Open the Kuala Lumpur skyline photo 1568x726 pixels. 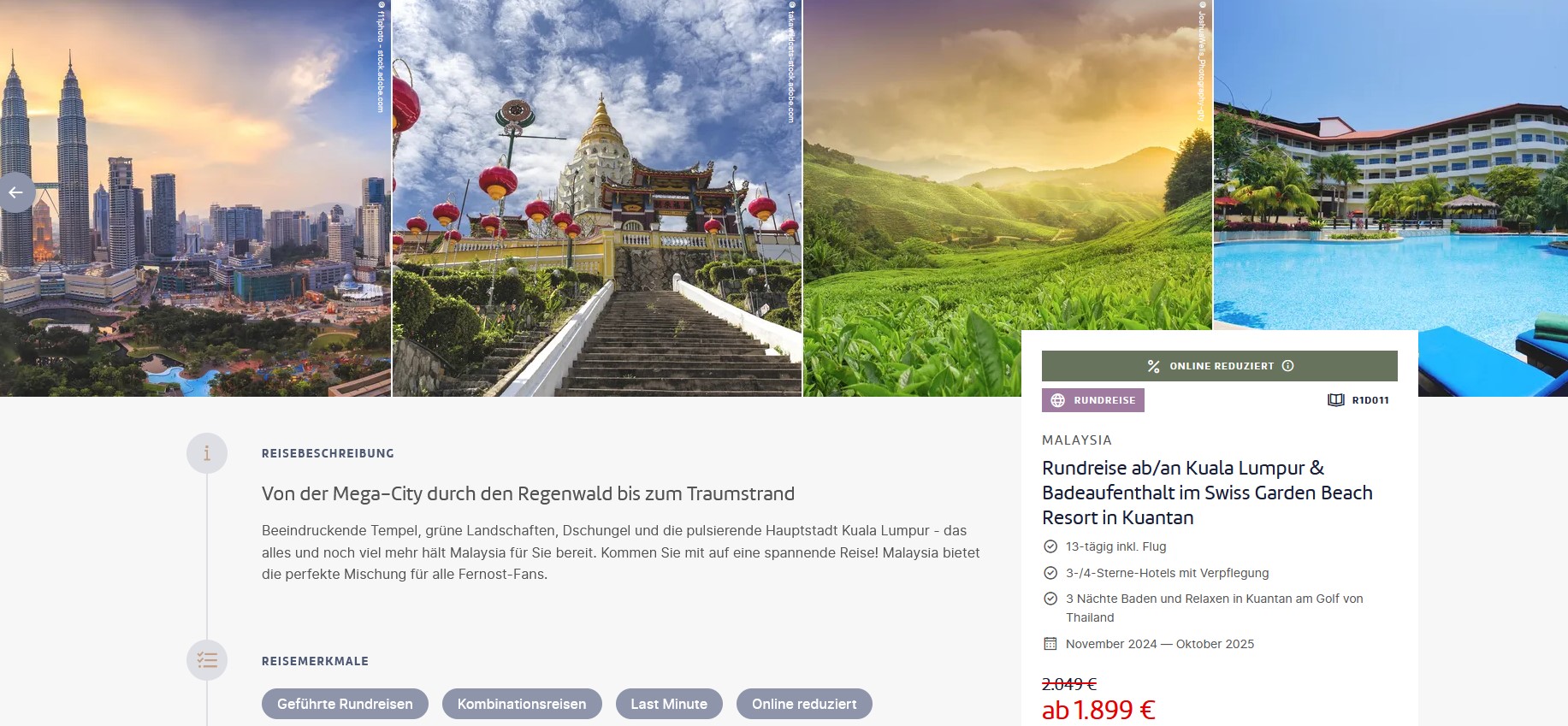click(195, 198)
